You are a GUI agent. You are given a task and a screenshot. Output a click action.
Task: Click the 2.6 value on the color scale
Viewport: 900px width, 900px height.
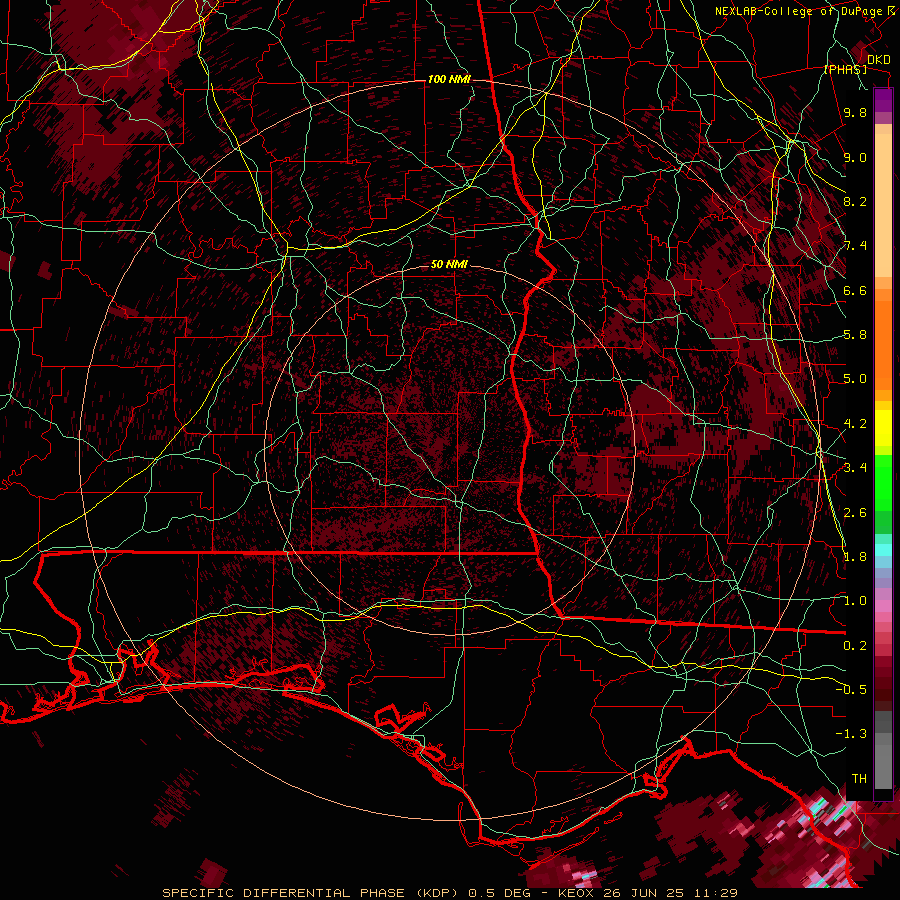coord(855,513)
